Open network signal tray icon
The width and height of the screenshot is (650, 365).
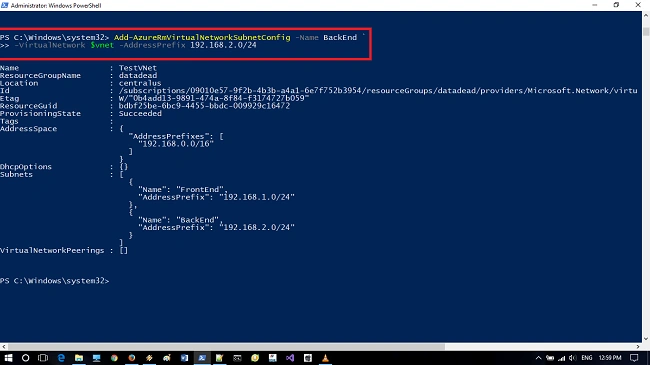[x=561, y=358]
